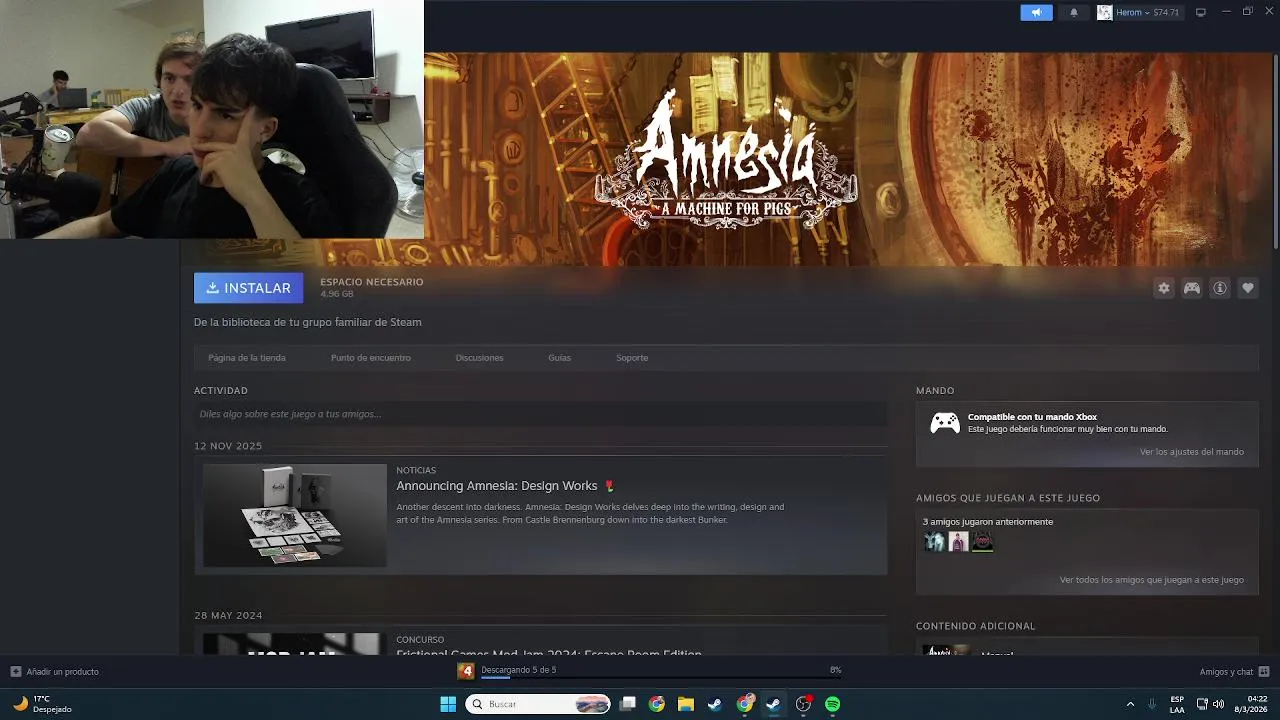
Task: Open the weather widget 17°C Despejado
Action: tap(42, 704)
